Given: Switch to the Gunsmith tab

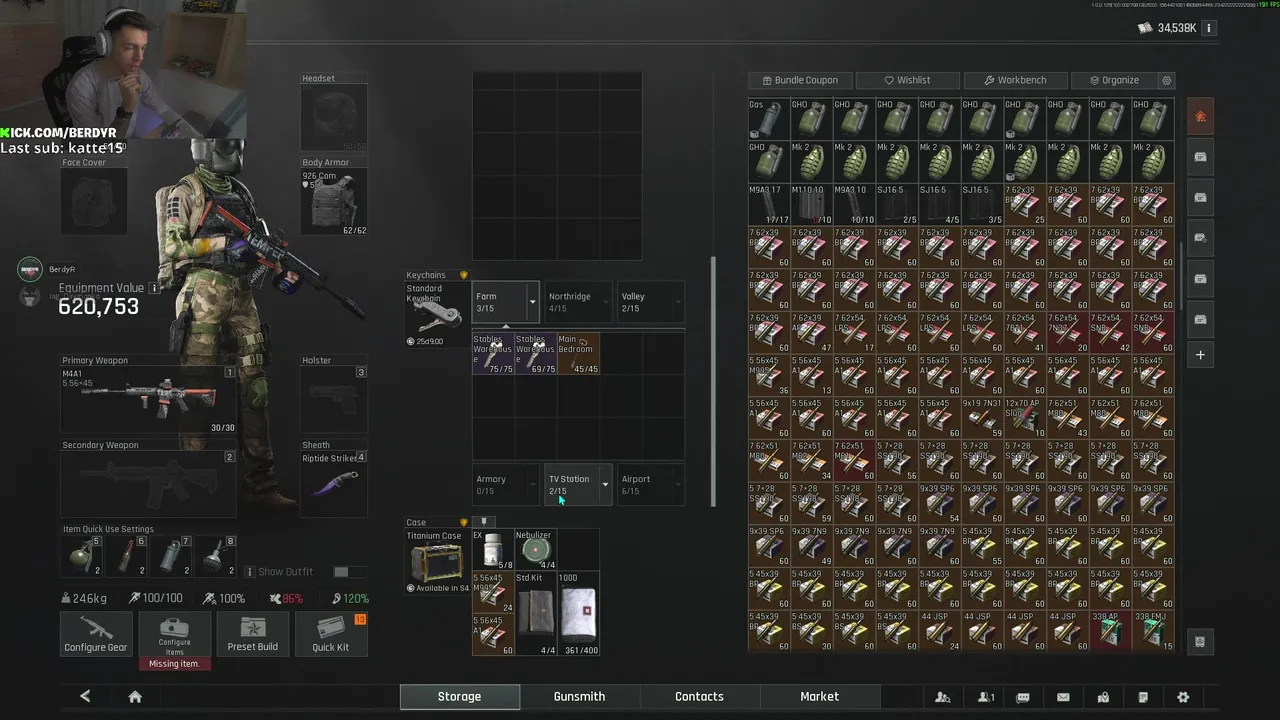Looking at the screenshot, I should click(580, 697).
